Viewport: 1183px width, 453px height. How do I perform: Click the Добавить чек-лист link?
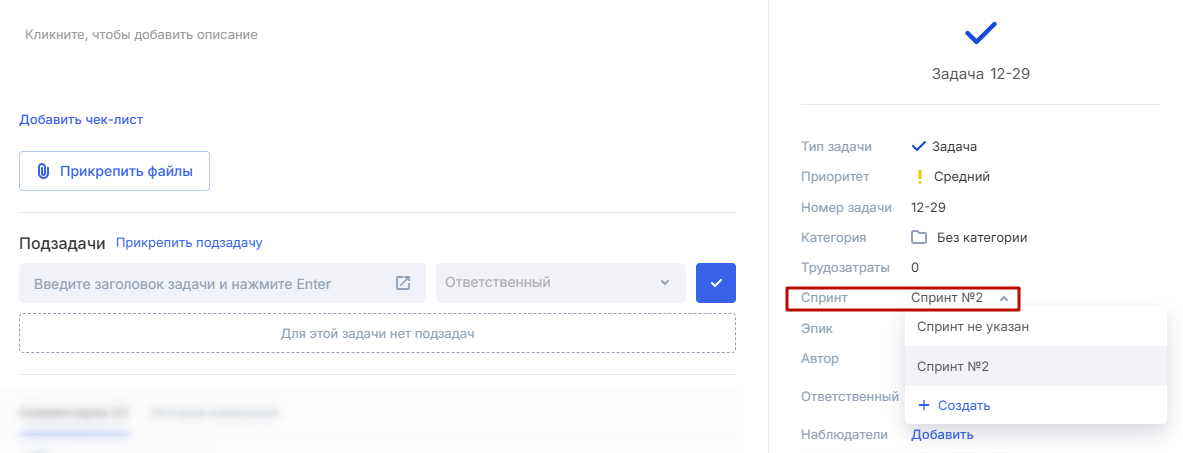[81, 120]
